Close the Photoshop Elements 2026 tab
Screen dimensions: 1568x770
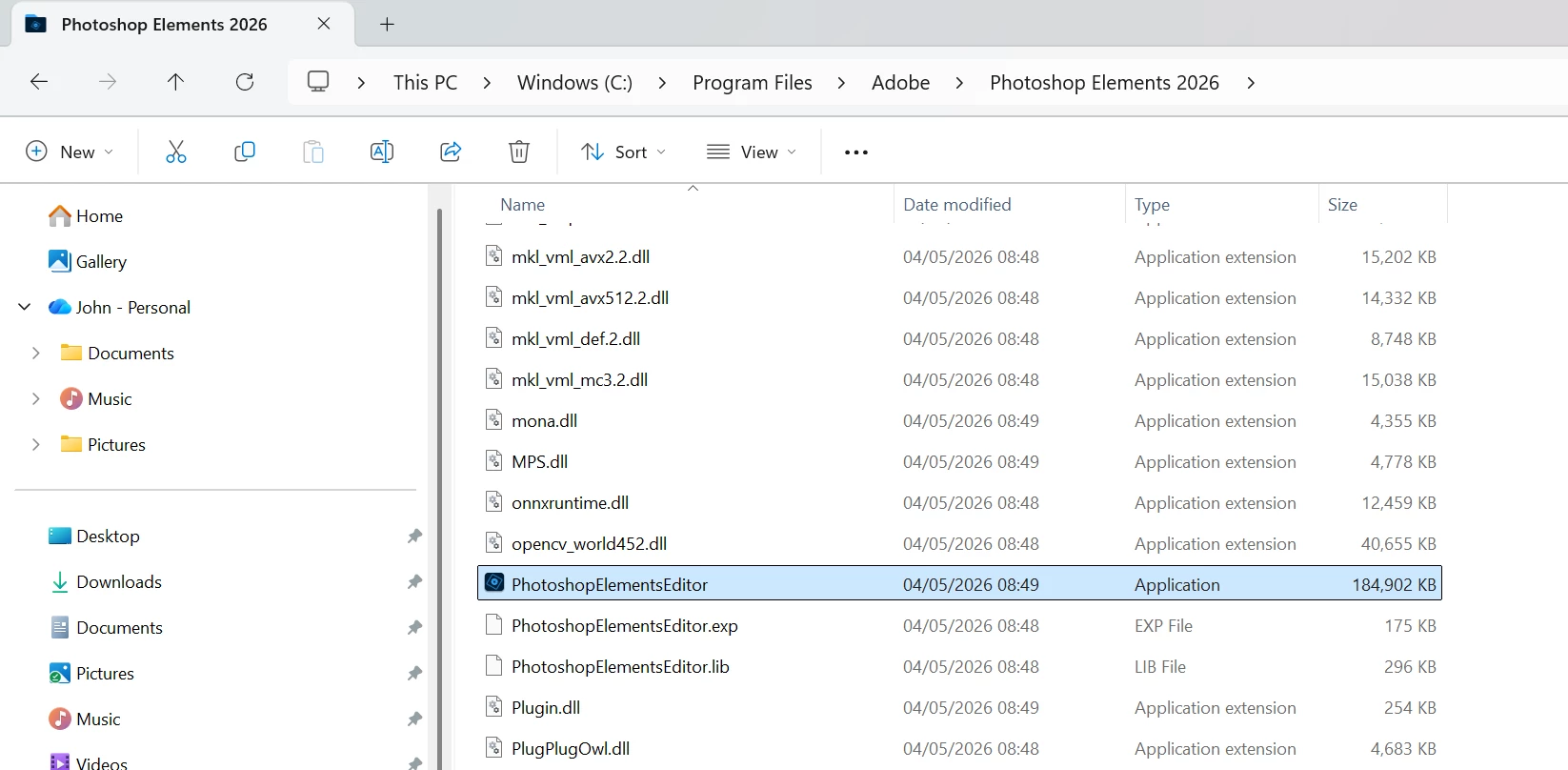[324, 24]
